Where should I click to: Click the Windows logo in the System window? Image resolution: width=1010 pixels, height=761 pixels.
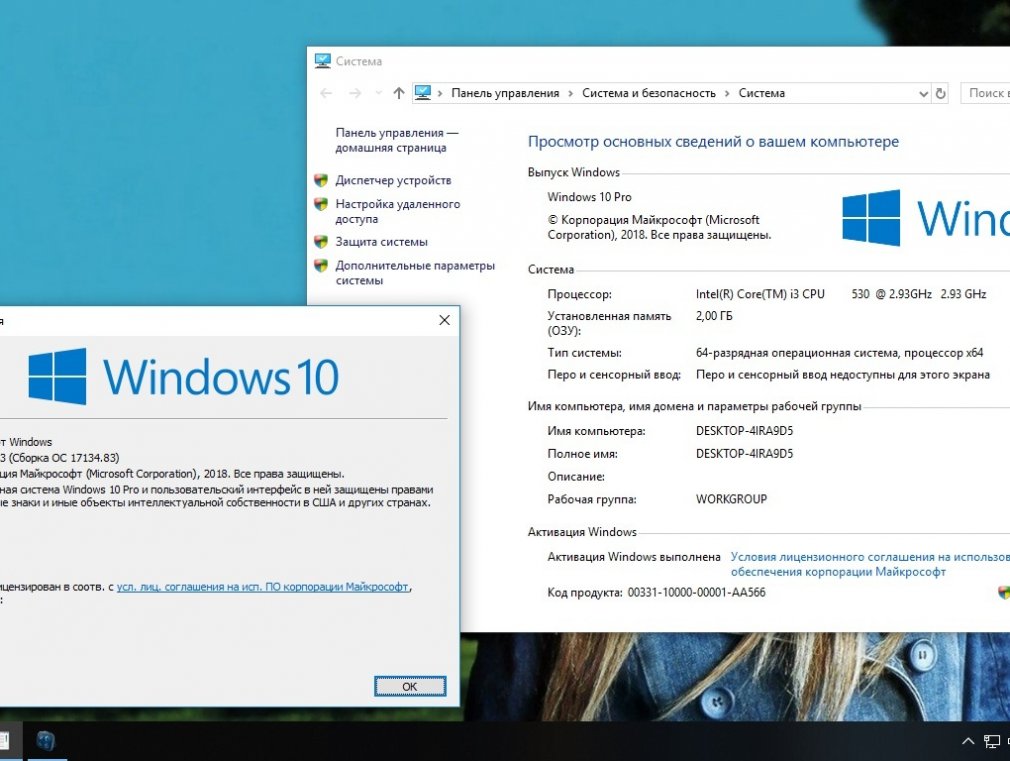point(871,218)
